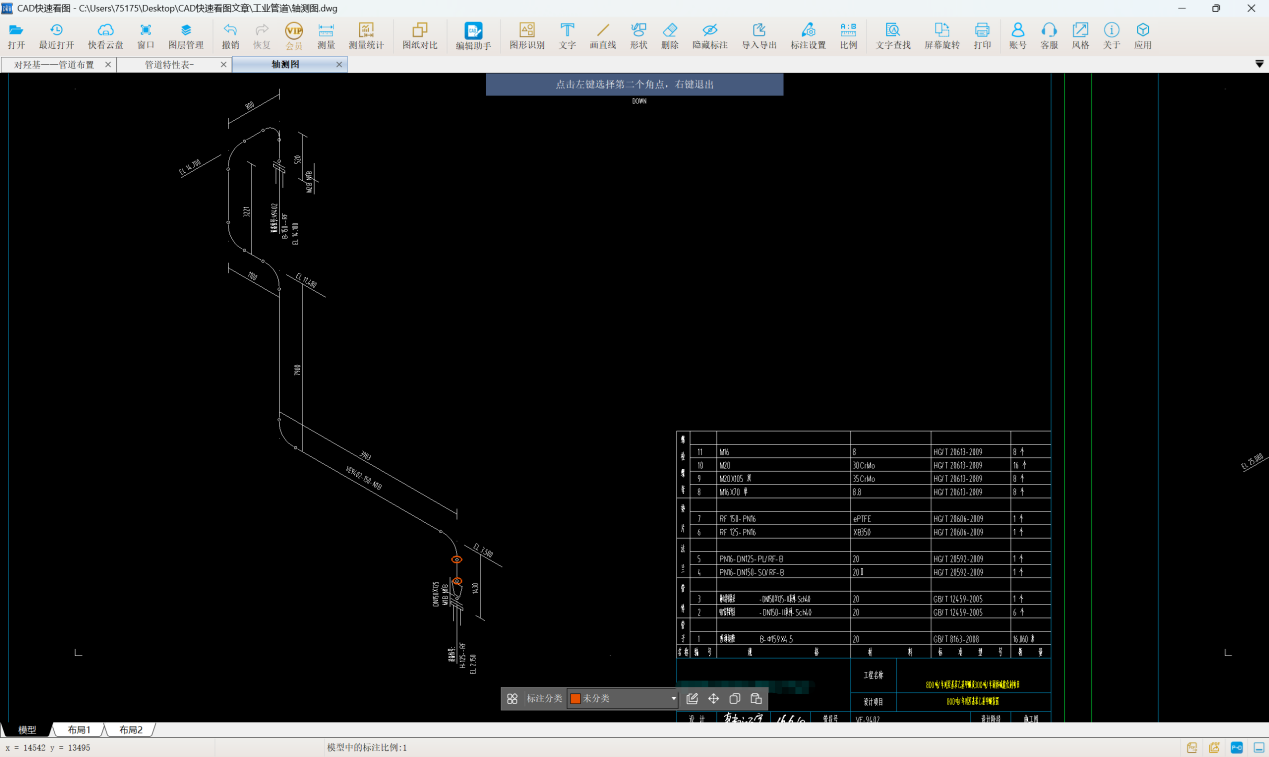The image size is (1269, 757).
Task: Expand the 未分类 annotation category dropdown
Action: point(673,699)
